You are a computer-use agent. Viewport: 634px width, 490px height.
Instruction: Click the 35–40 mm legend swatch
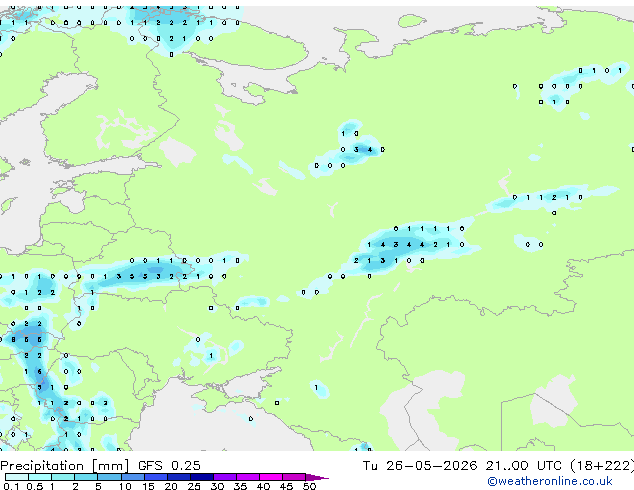click(247, 477)
